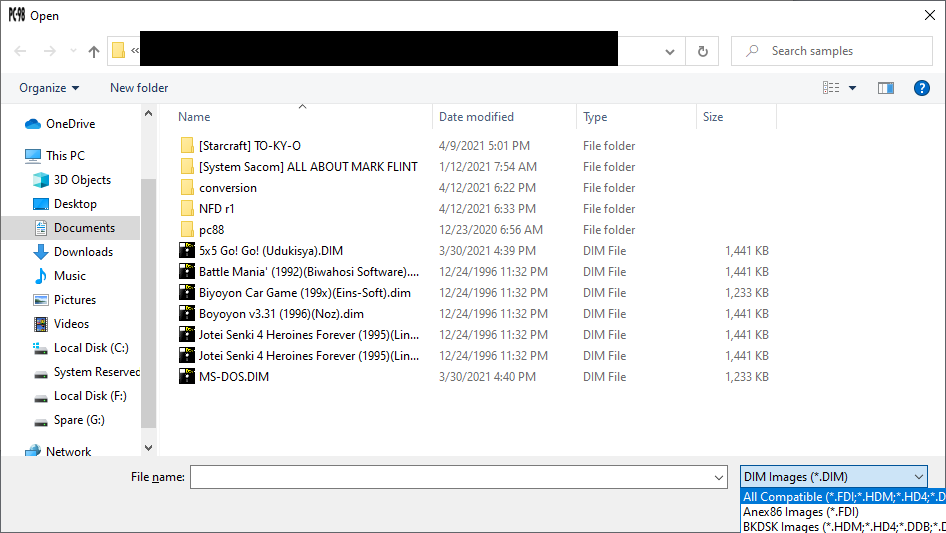The height and width of the screenshot is (533, 946).
Task: Toggle the preview pane
Action: tap(886, 88)
